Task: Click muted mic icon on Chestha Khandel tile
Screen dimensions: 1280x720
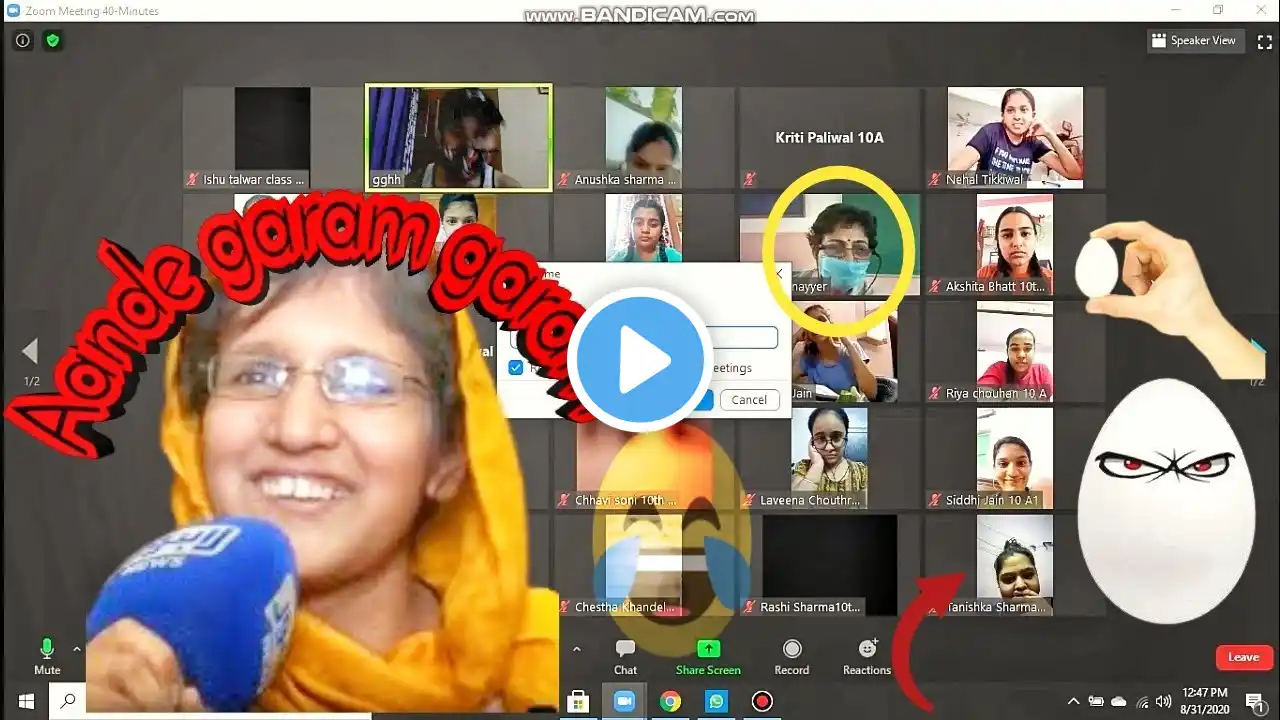Action: pyautogui.click(x=565, y=607)
